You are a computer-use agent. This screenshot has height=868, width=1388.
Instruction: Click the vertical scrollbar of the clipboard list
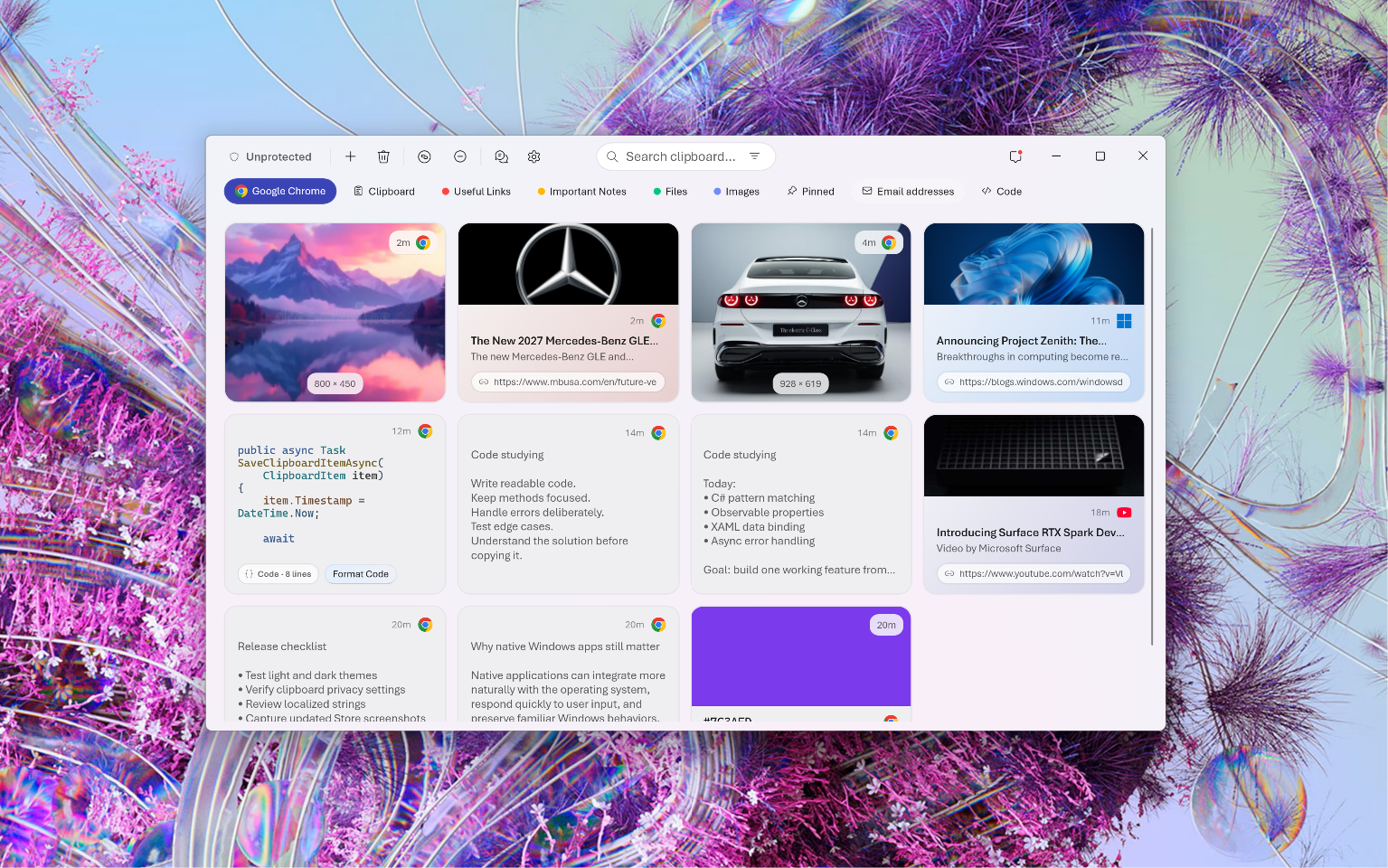point(1152,437)
